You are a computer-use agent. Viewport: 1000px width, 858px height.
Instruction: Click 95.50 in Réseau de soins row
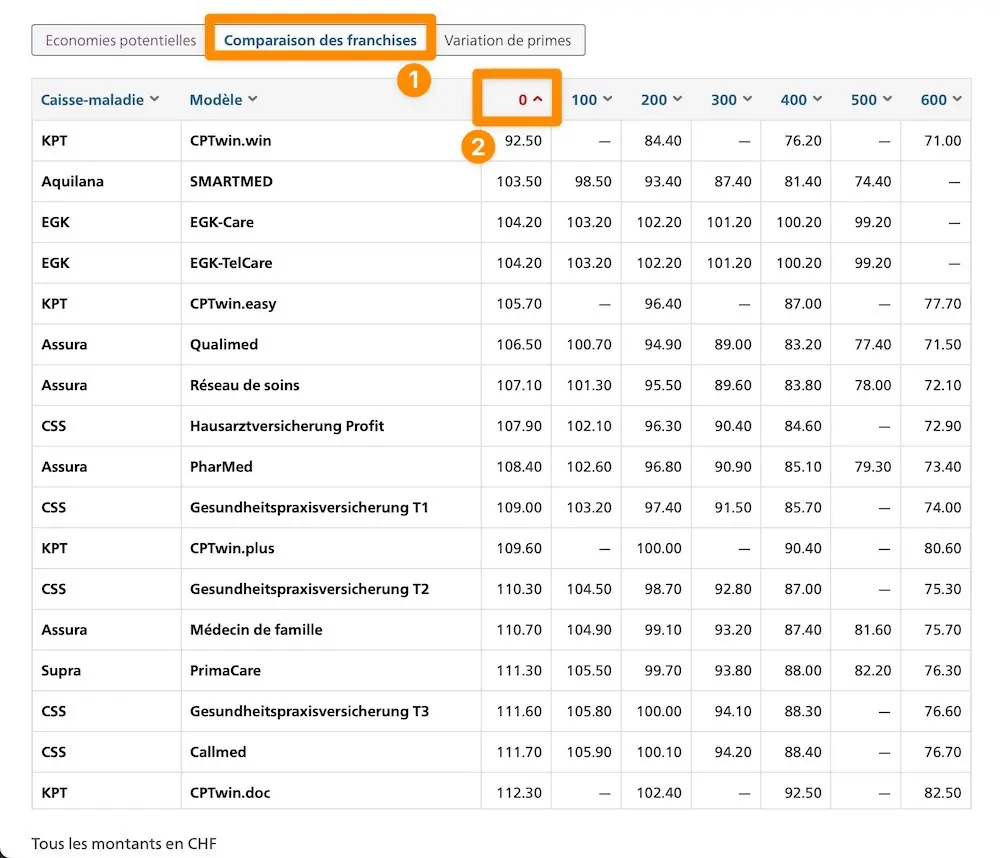pyautogui.click(x=663, y=385)
